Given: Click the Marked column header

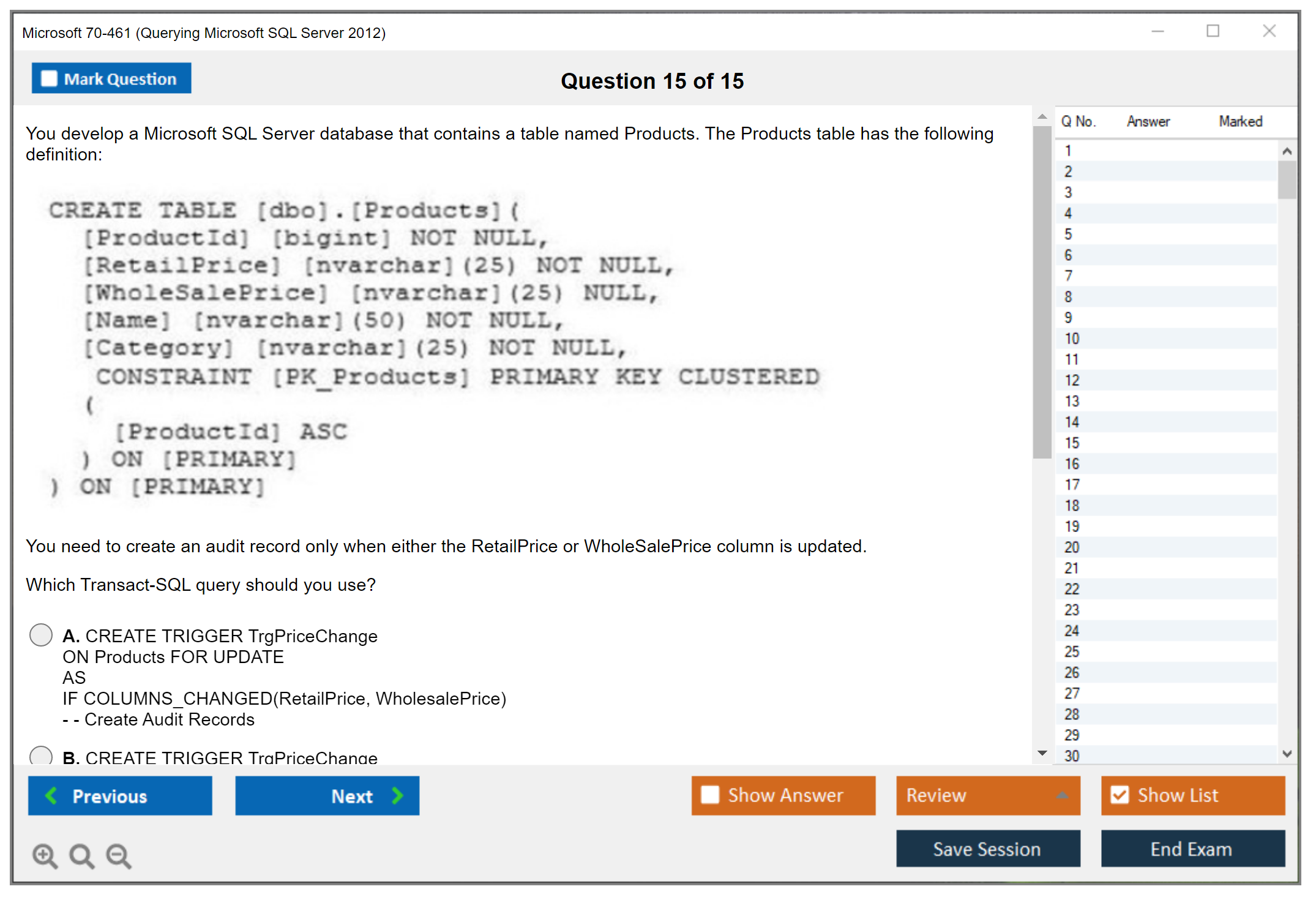Looking at the screenshot, I should [1240, 121].
